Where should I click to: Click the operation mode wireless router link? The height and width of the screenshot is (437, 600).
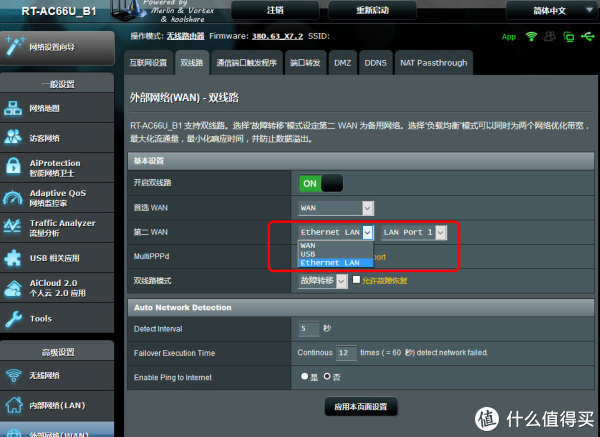[185, 36]
